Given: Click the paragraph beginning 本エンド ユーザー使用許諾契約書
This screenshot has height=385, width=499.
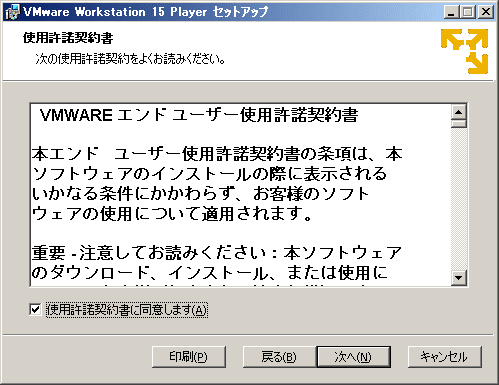Looking at the screenshot, I should pos(217,184).
